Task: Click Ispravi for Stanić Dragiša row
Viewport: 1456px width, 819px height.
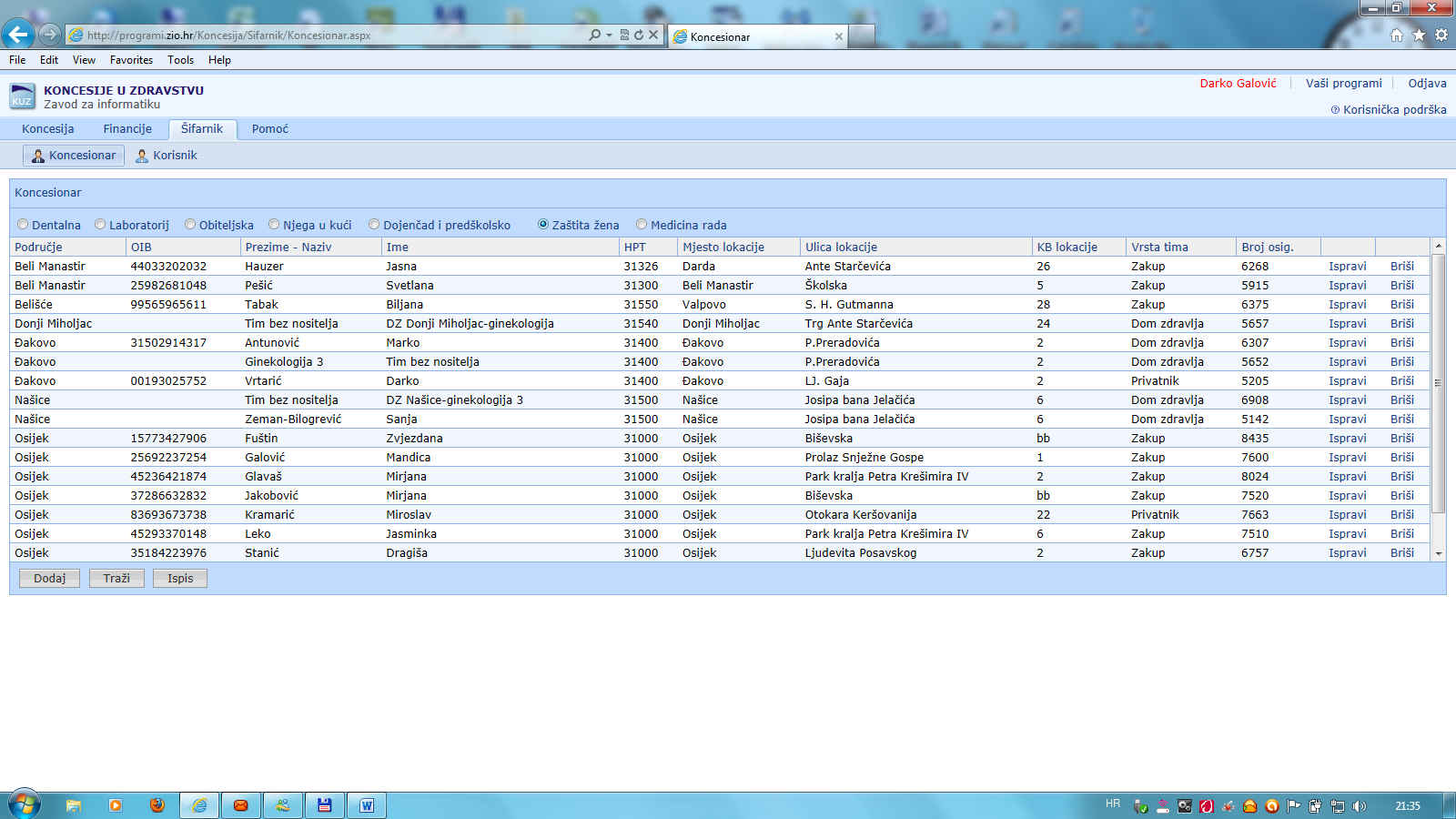Action: [1347, 553]
